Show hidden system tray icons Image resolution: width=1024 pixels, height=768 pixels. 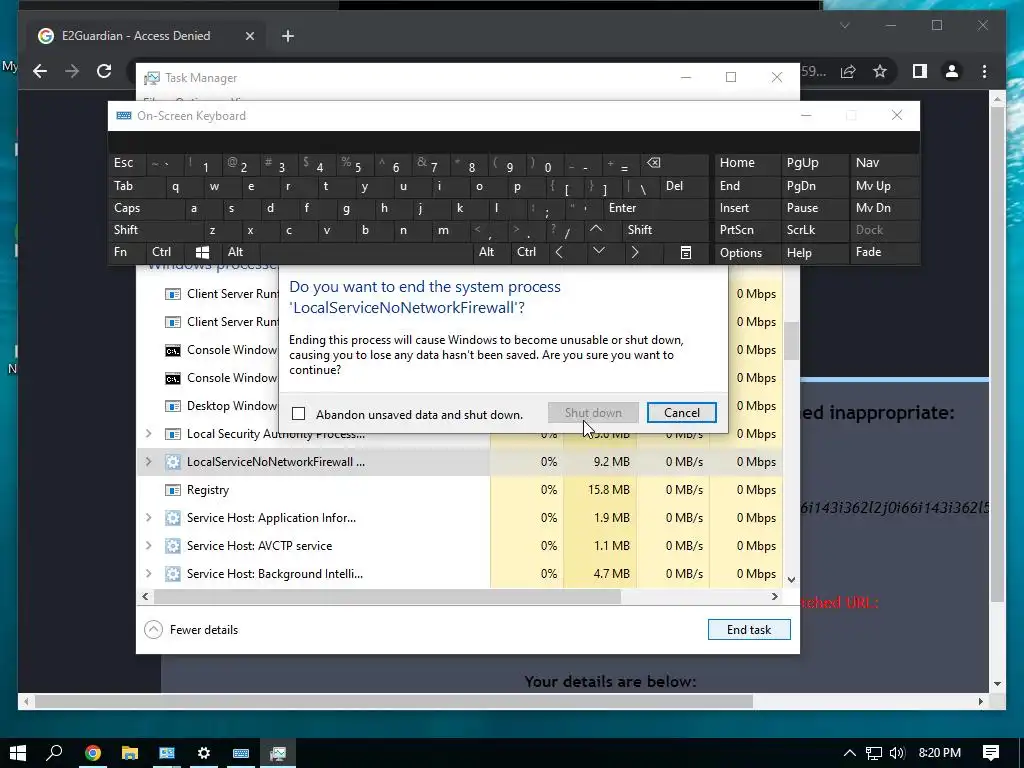(850, 753)
